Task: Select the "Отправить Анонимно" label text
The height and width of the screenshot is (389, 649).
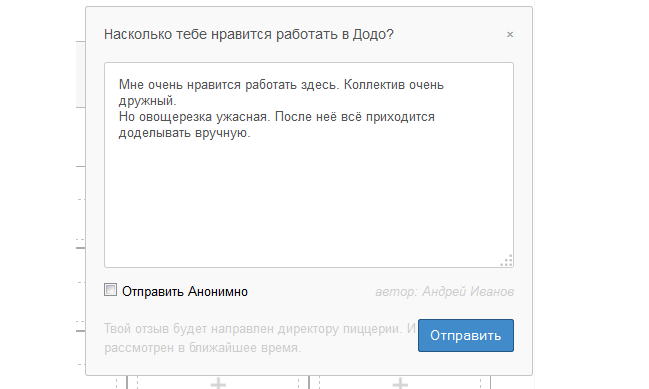Action: point(185,291)
